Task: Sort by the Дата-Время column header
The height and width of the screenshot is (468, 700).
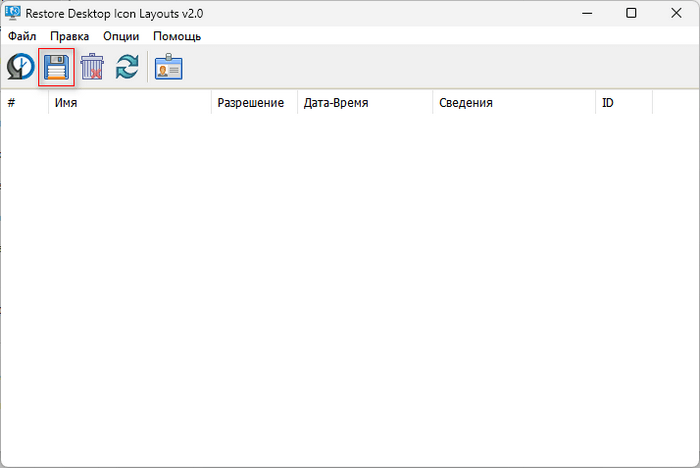Action: 365,103
